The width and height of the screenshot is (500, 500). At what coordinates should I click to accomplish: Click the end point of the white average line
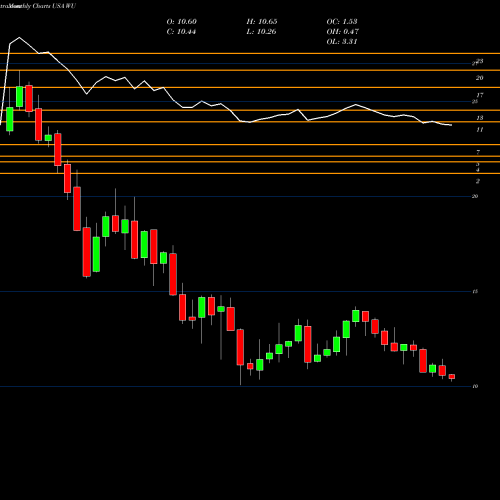(x=451, y=125)
